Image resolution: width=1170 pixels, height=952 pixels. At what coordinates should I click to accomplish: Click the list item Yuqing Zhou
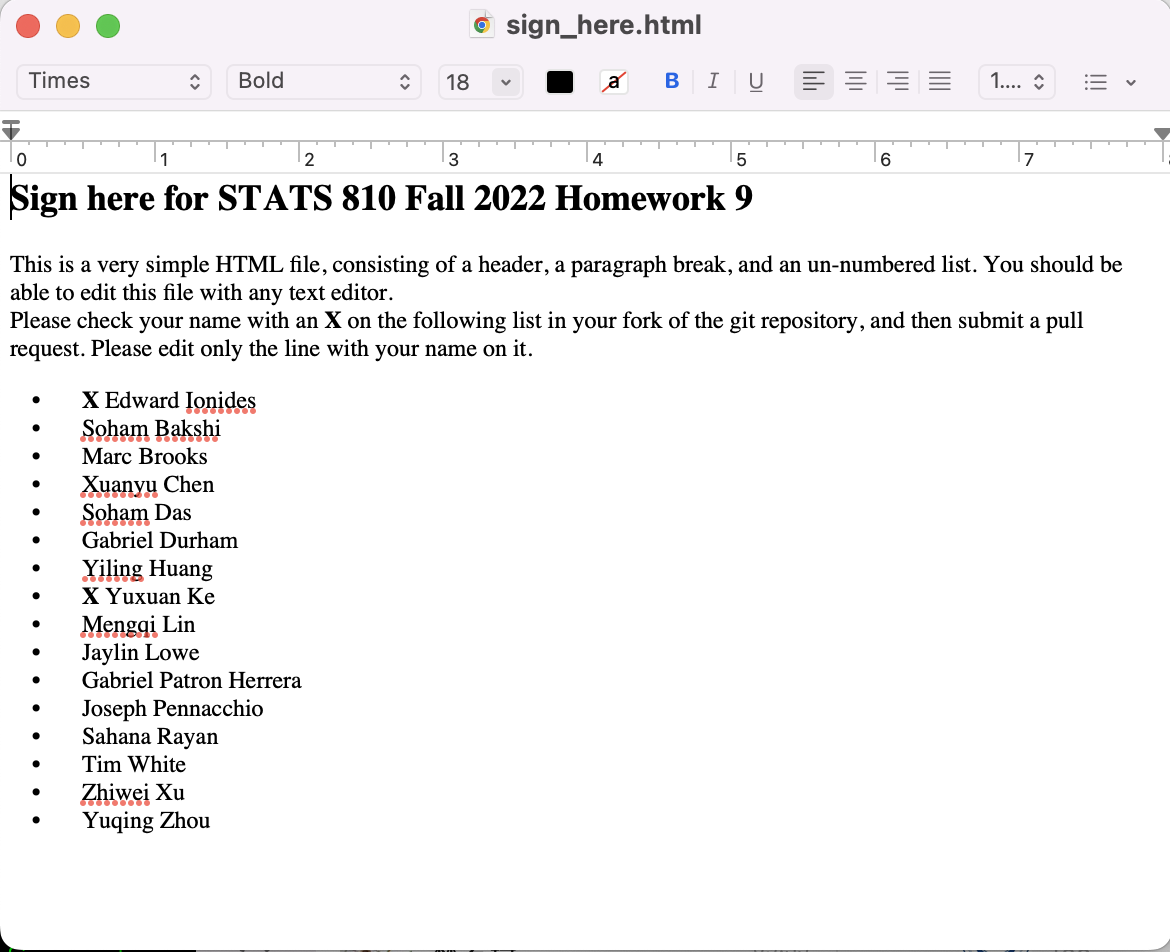point(146,820)
